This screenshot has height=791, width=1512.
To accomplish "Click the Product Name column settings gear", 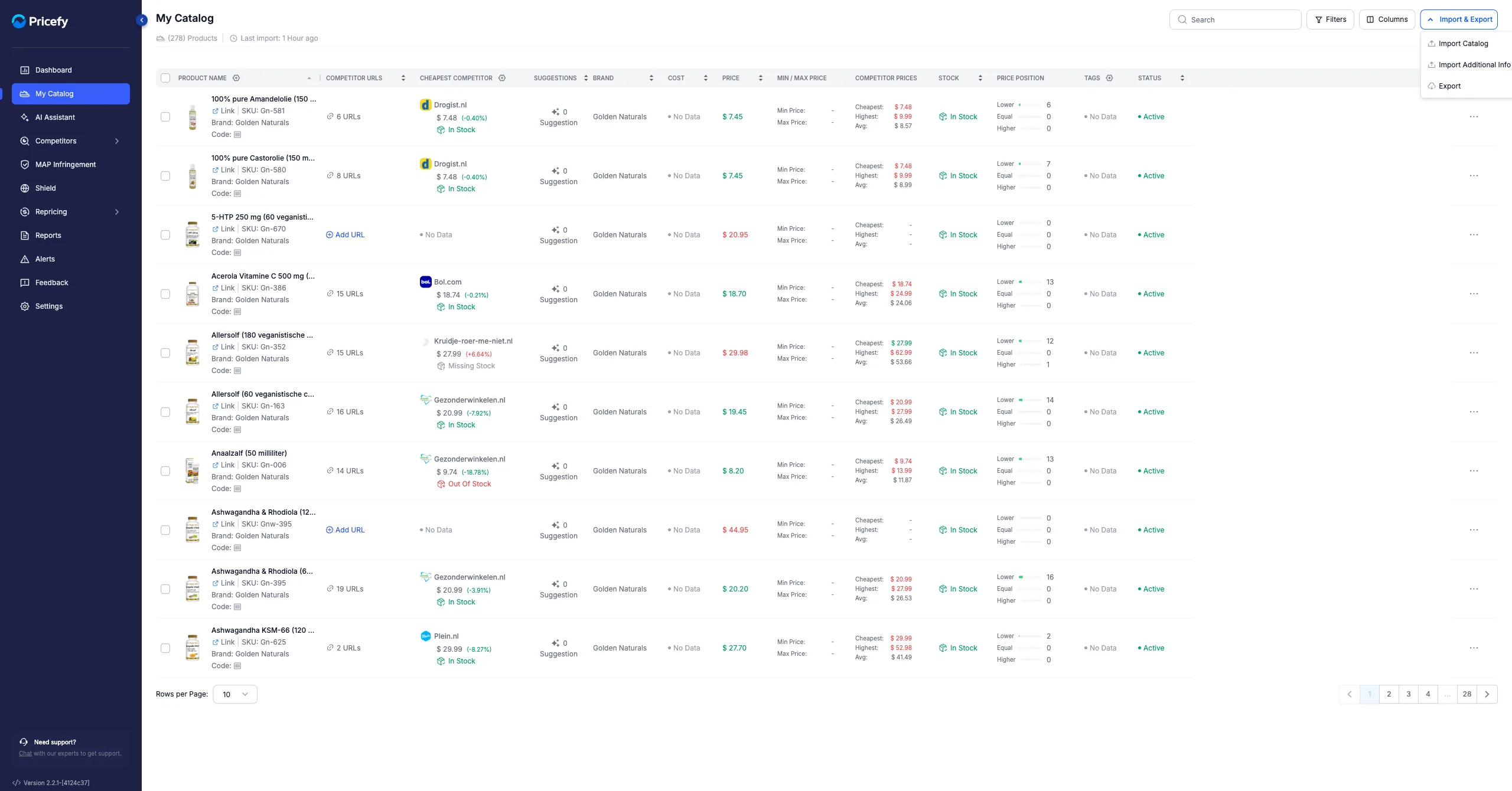I will pyautogui.click(x=236, y=78).
